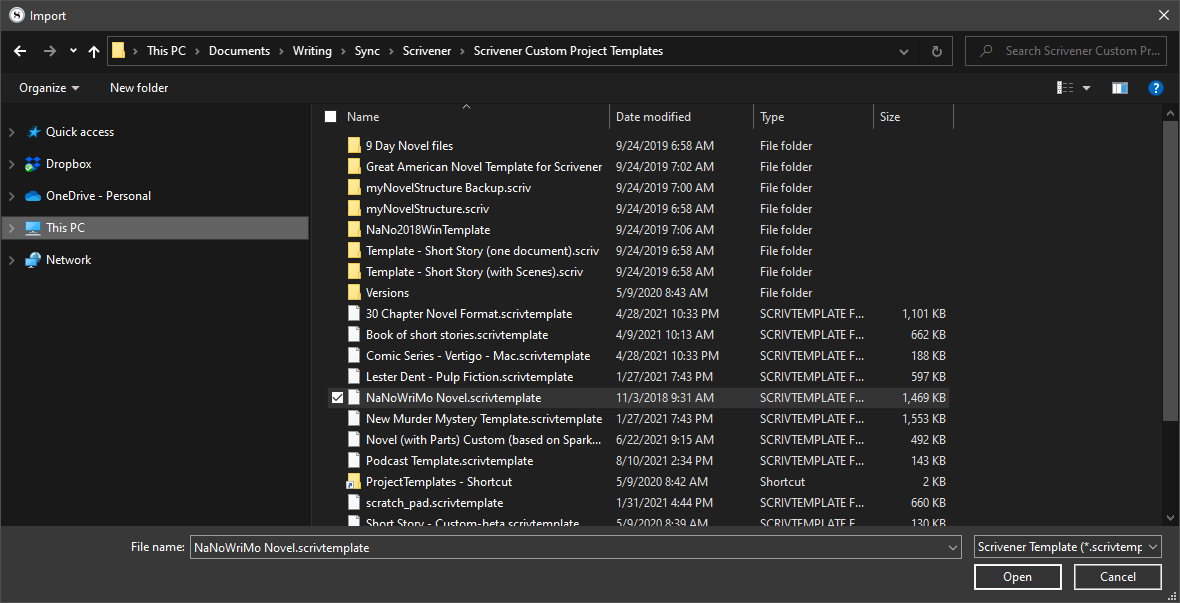Select Template - Short Story (one document).scriv
The width and height of the screenshot is (1180, 603).
click(x=482, y=251)
